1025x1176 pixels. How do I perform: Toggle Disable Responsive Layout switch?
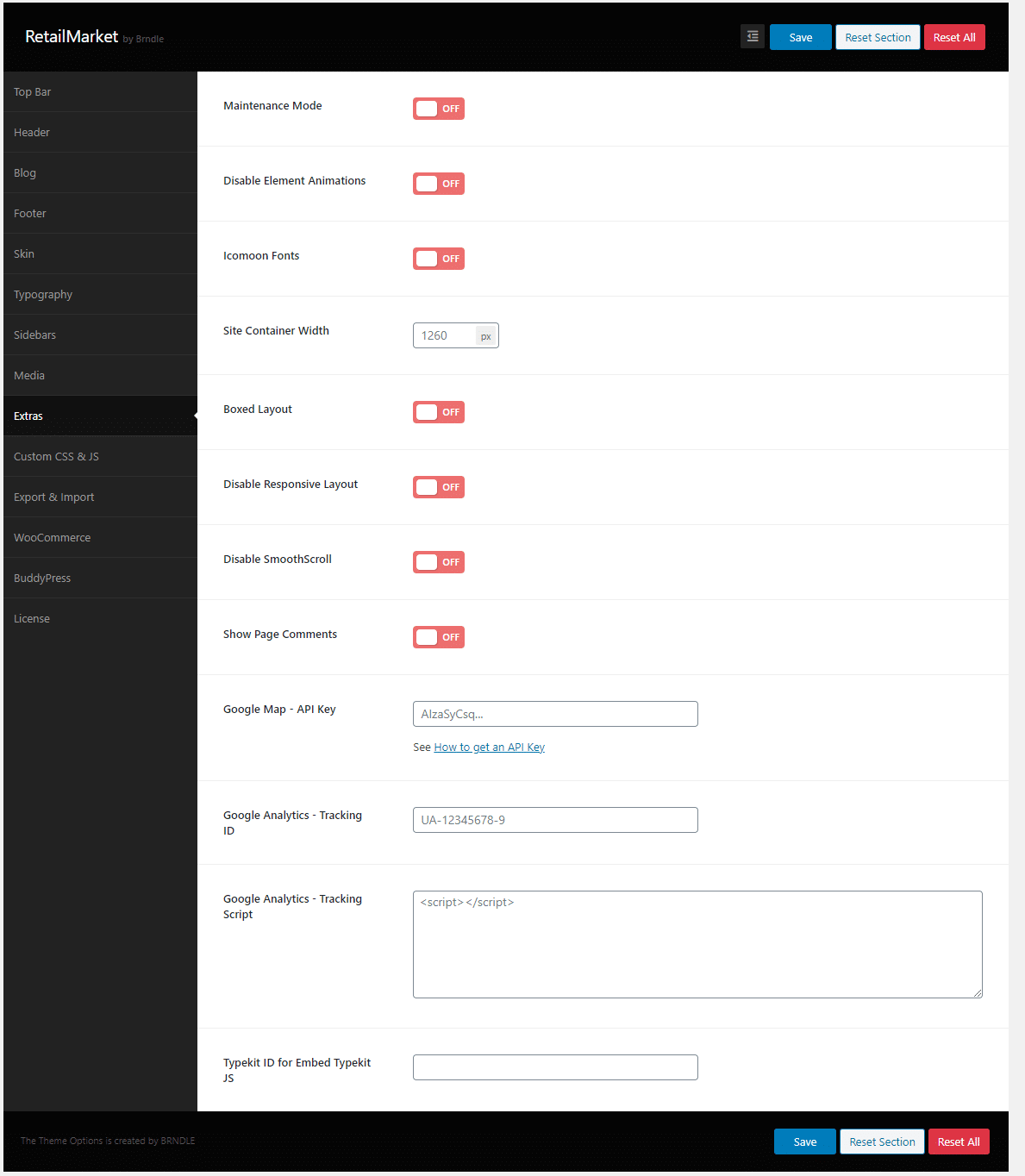[439, 487]
